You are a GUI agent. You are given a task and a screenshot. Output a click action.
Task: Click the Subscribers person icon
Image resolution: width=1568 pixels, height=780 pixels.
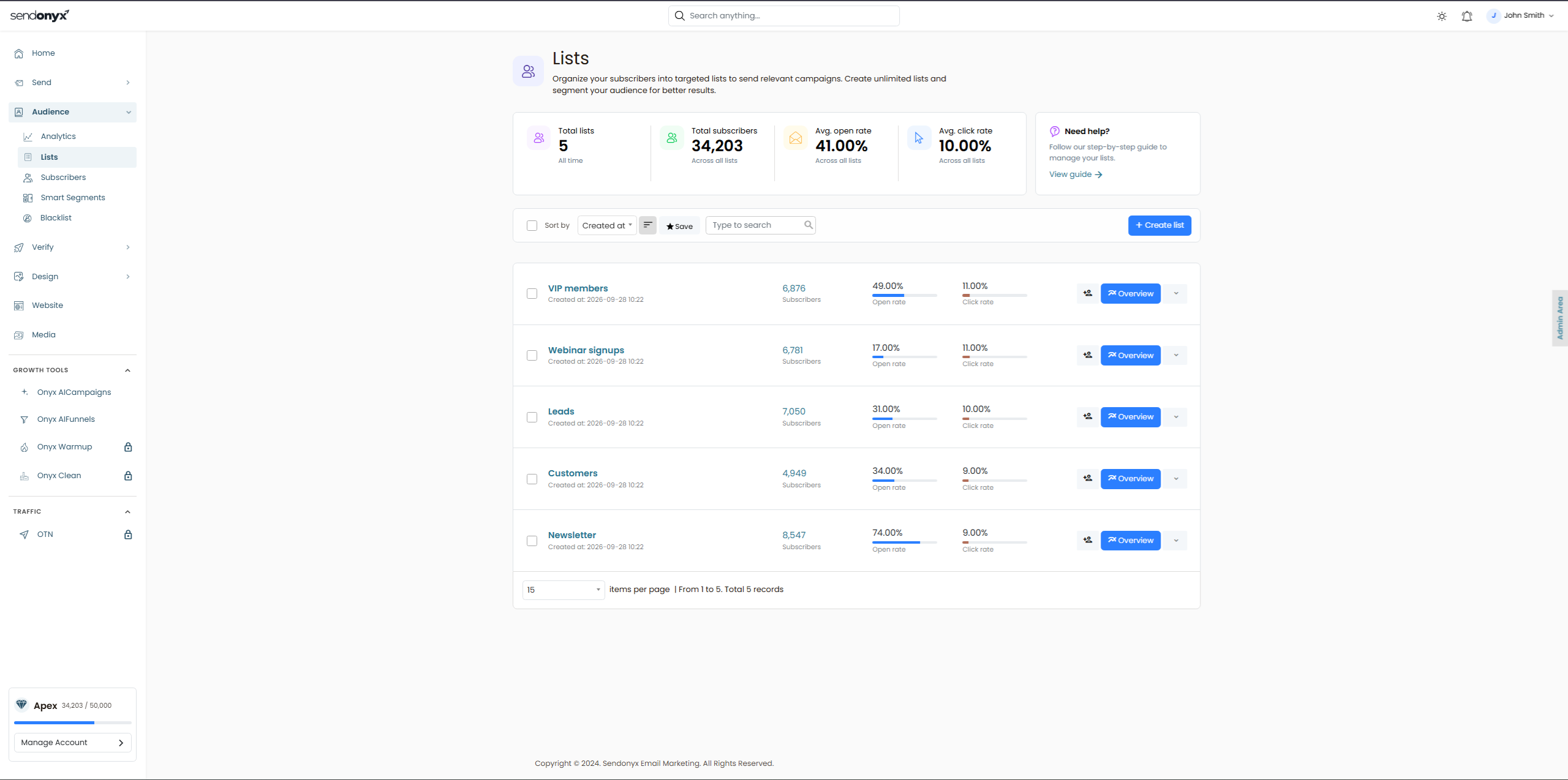(x=28, y=178)
